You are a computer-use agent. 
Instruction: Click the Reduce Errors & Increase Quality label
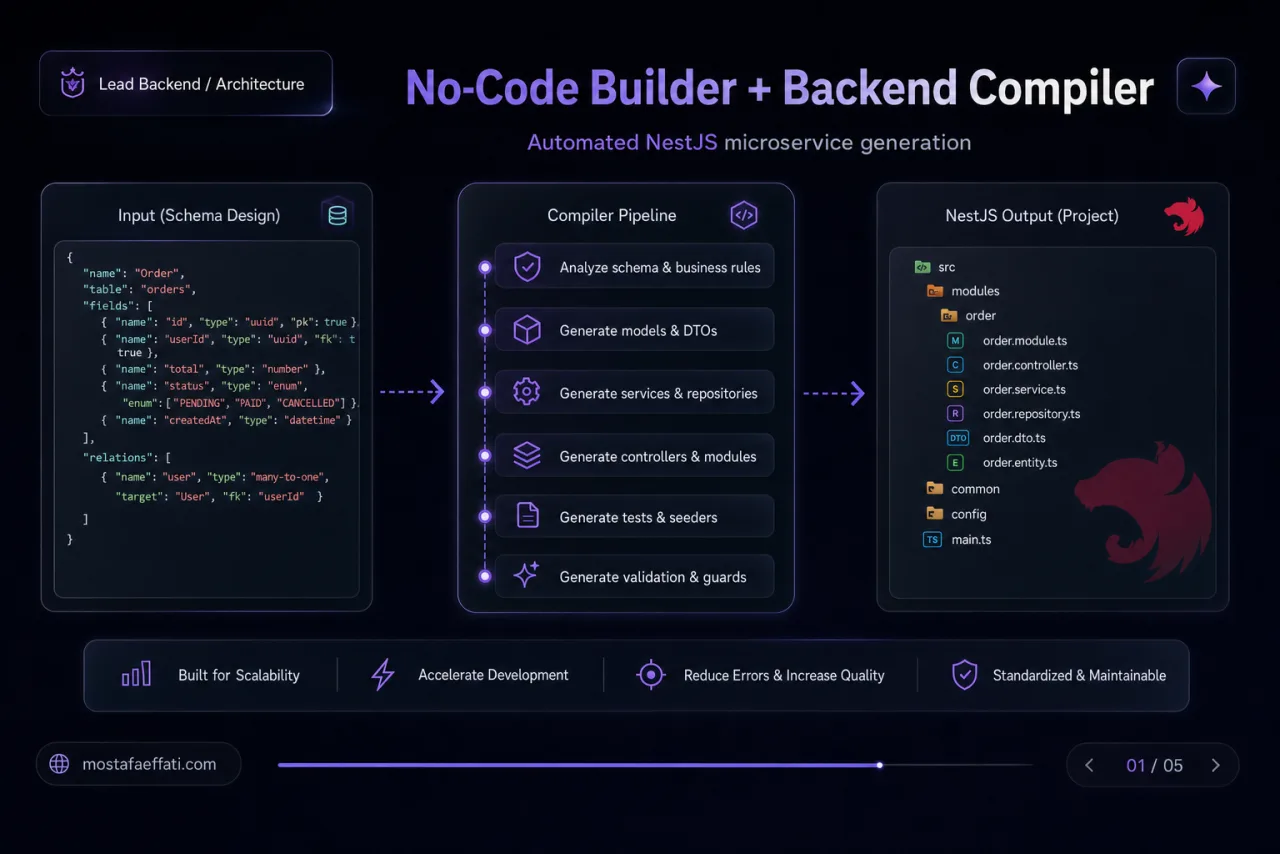784,675
